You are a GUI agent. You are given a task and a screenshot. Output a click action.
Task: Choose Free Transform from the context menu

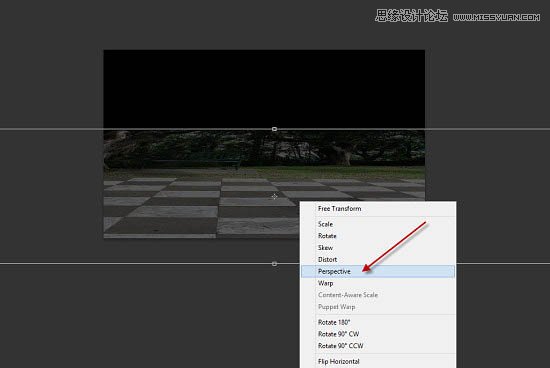pyautogui.click(x=378, y=209)
